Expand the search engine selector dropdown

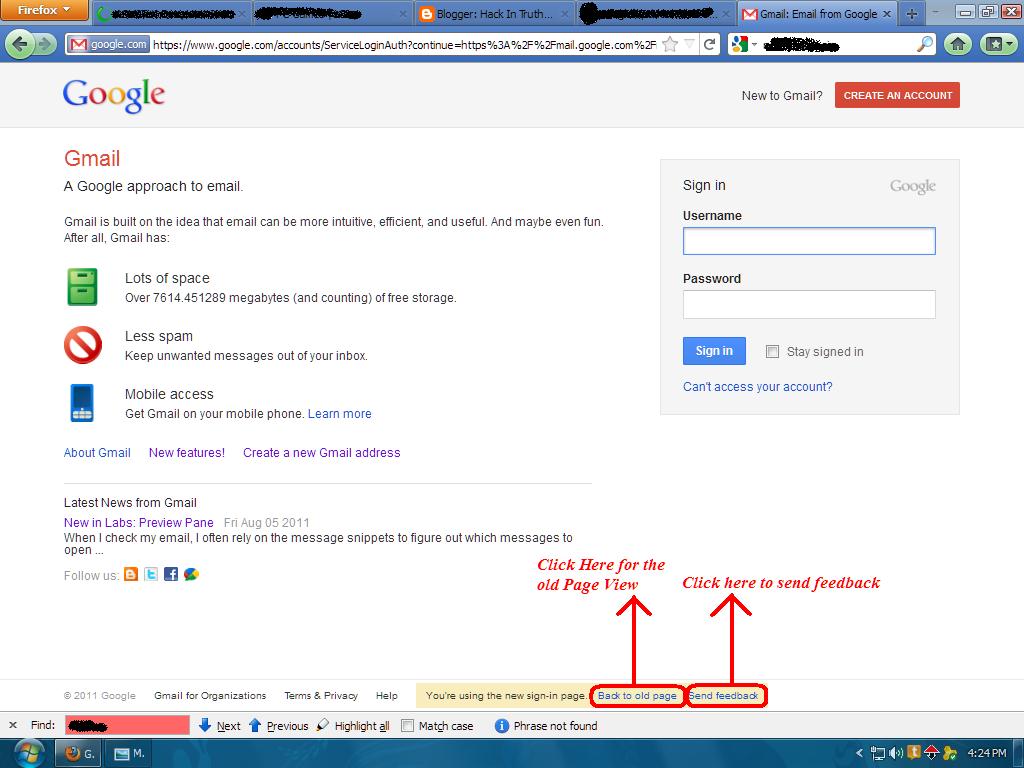point(756,44)
